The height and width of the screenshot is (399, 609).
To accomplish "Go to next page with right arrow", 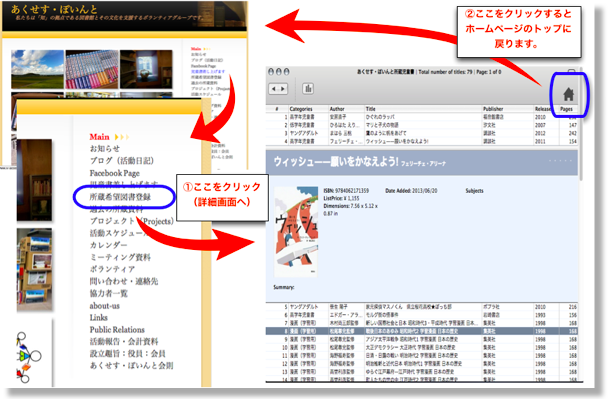I will point(283,89).
